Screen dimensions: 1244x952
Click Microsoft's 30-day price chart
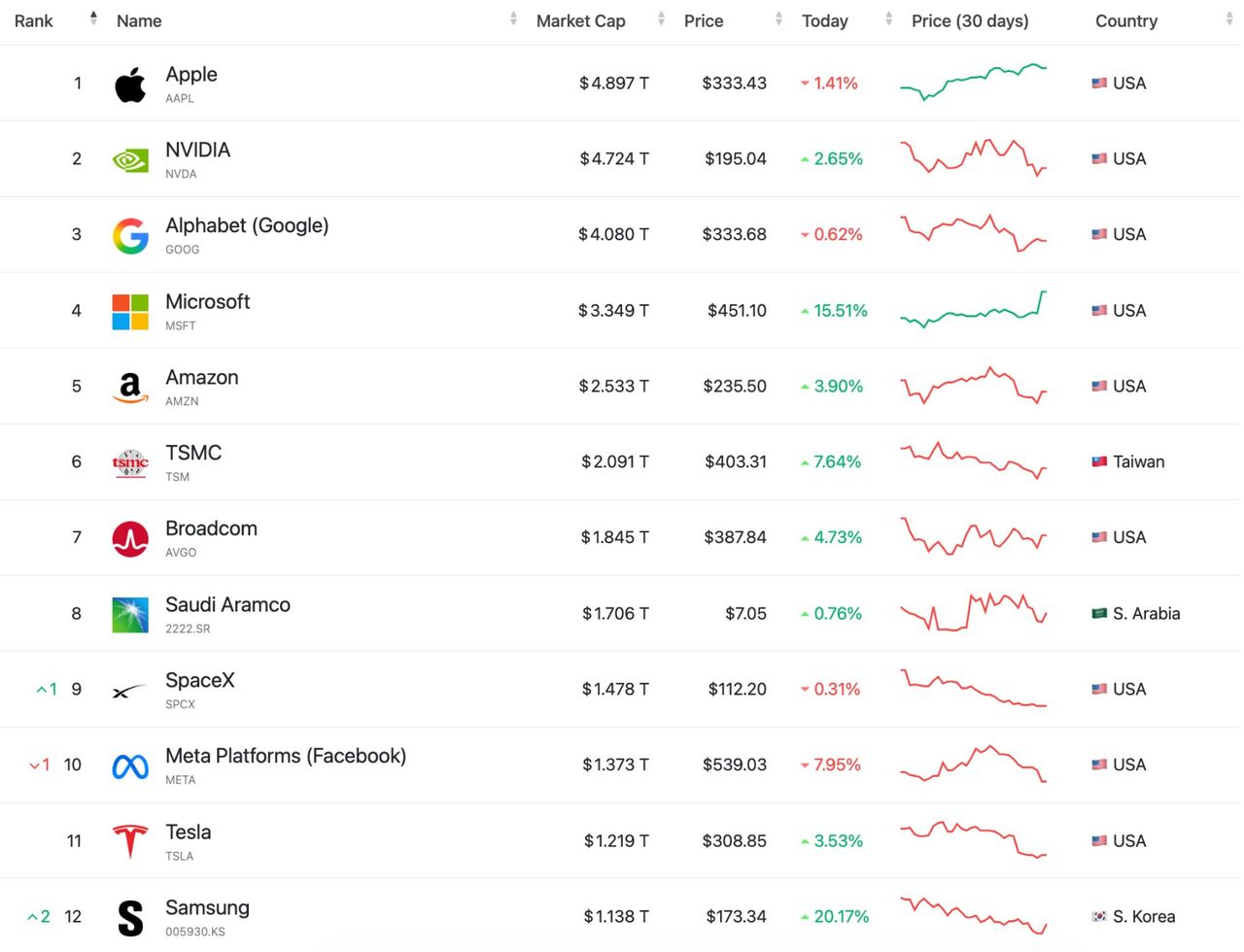[974, 310]
